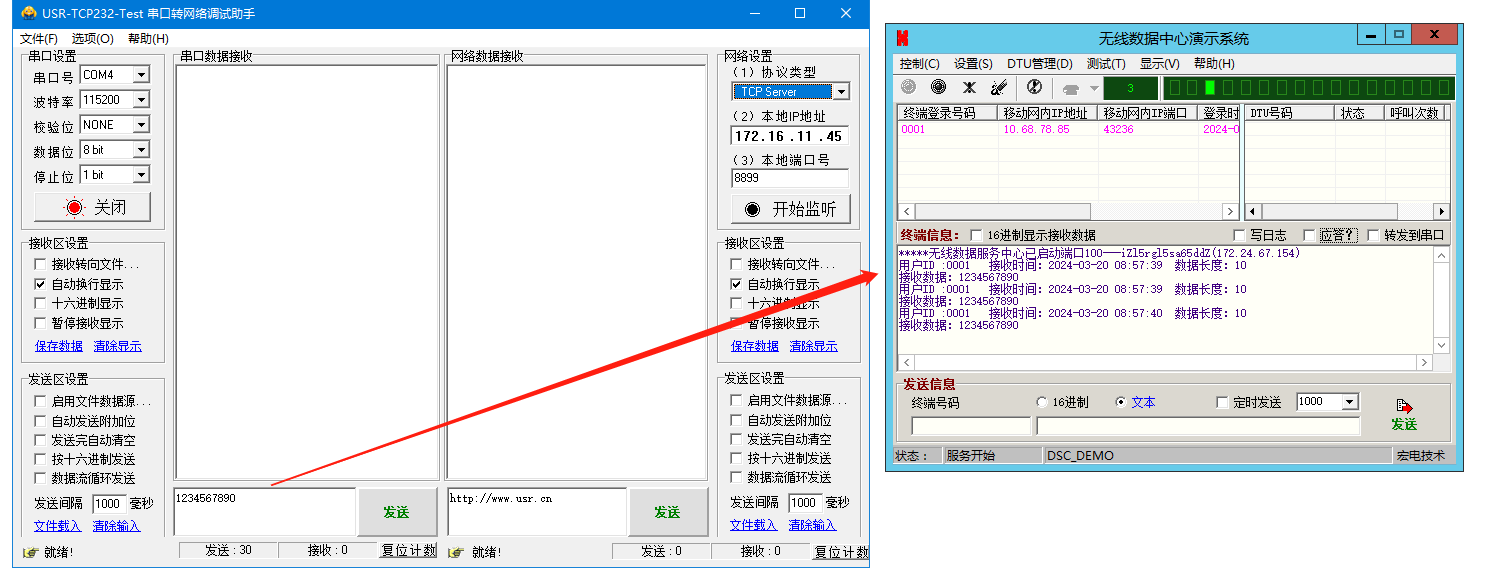Screen dimensions: 1495x581
Task: Click the circular help icon in DSC toolbar
Action: [1035, 88]
